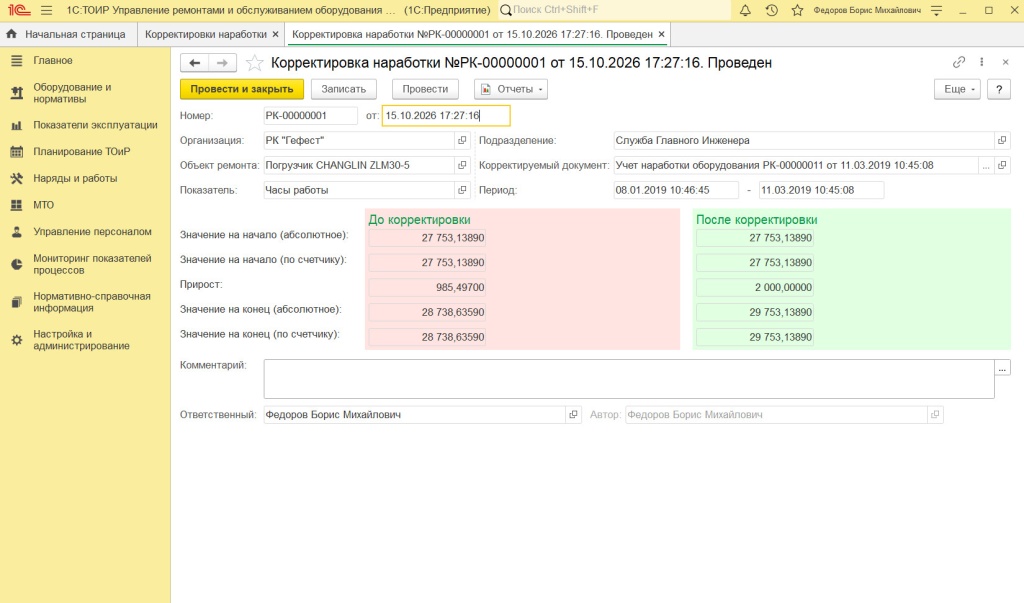Copy link to this document icon
The width and height of the screenshot is (1024, 603).
(959, 62)
